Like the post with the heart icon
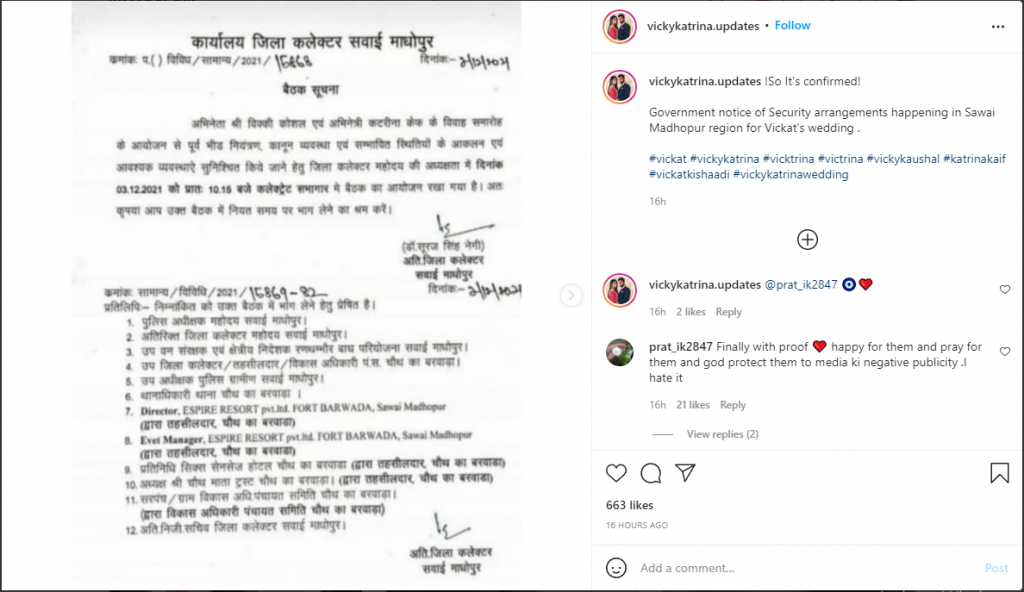This screenshot has height=592, width=1024. [616, 472]
